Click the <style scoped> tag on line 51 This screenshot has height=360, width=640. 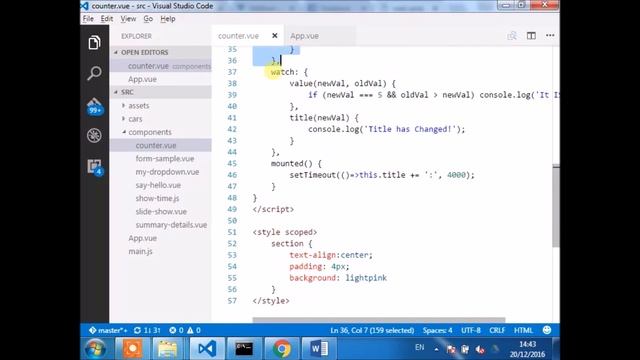tap(284, 232)
